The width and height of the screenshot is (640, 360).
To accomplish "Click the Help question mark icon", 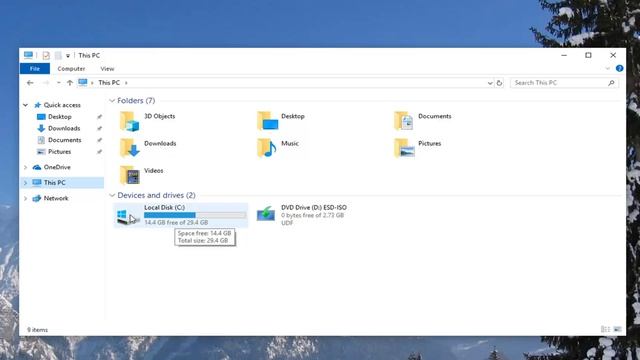I will coord(619,69).
